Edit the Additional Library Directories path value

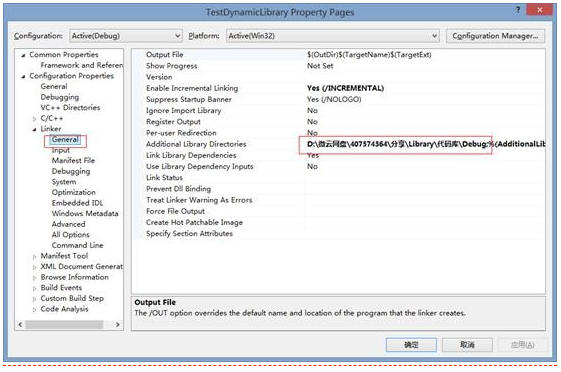(426, 144)
